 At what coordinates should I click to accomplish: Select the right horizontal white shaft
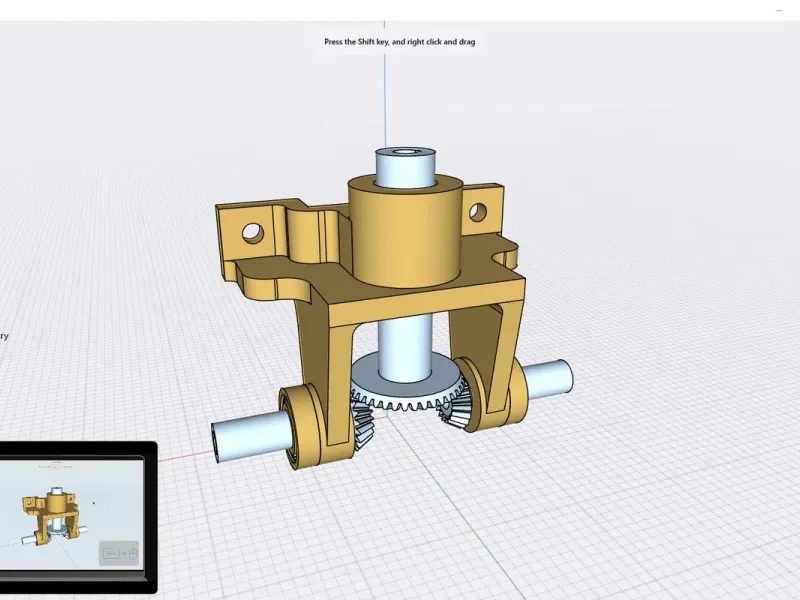548,379
